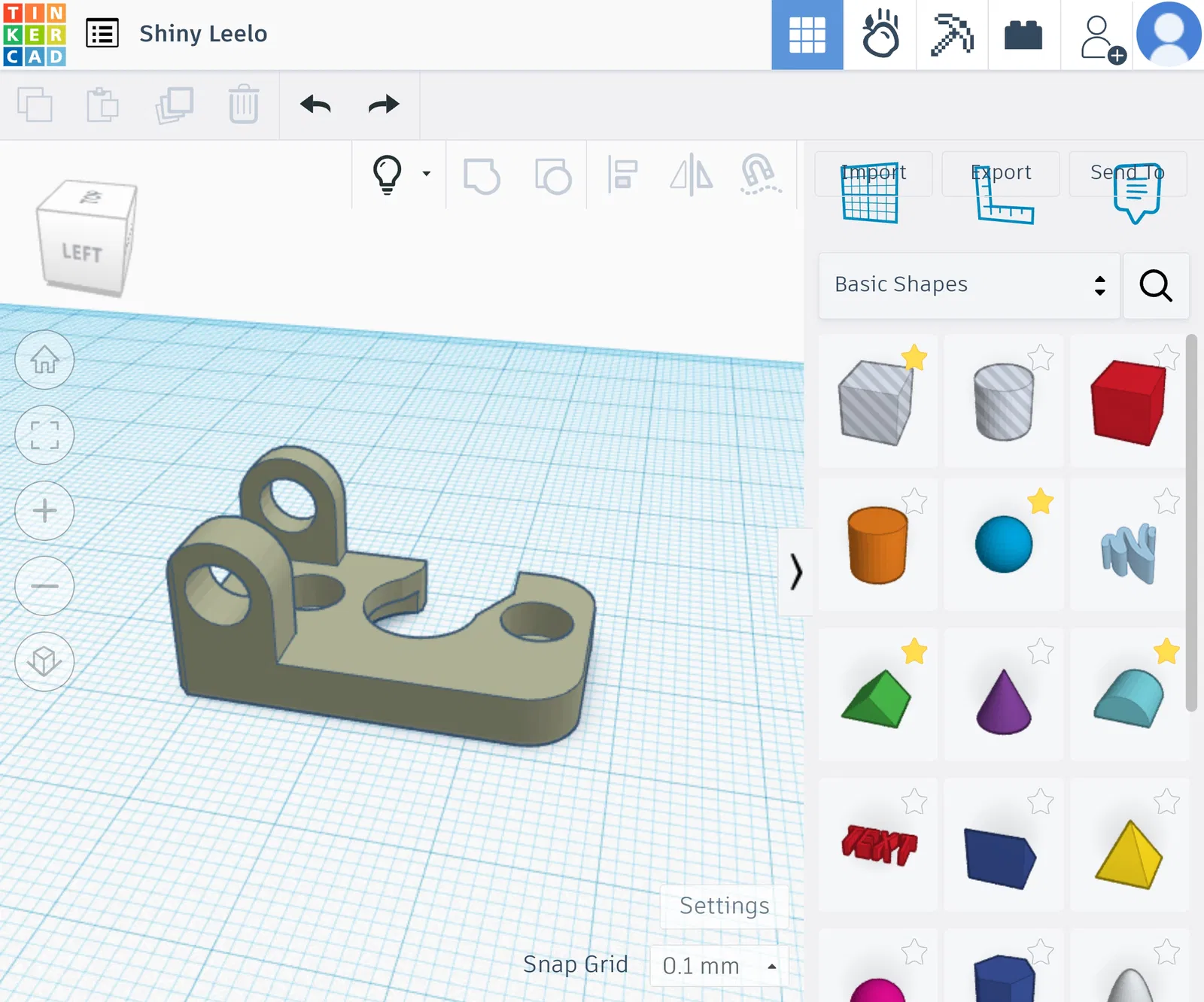This screenshot has height=1002, width=1204.
Task: Redo the last undone action
Action: pos(384,104)
